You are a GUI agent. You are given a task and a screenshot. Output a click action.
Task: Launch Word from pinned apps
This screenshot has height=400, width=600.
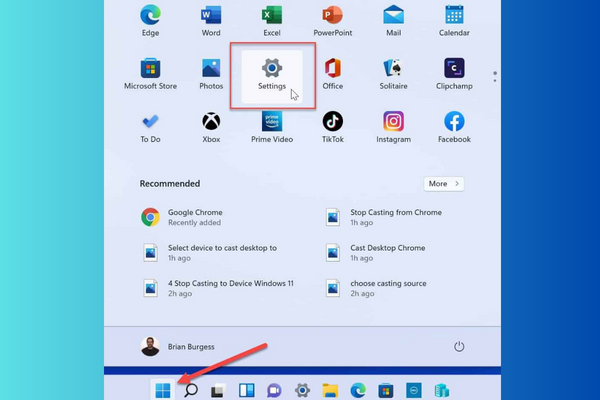pos(211,20)
